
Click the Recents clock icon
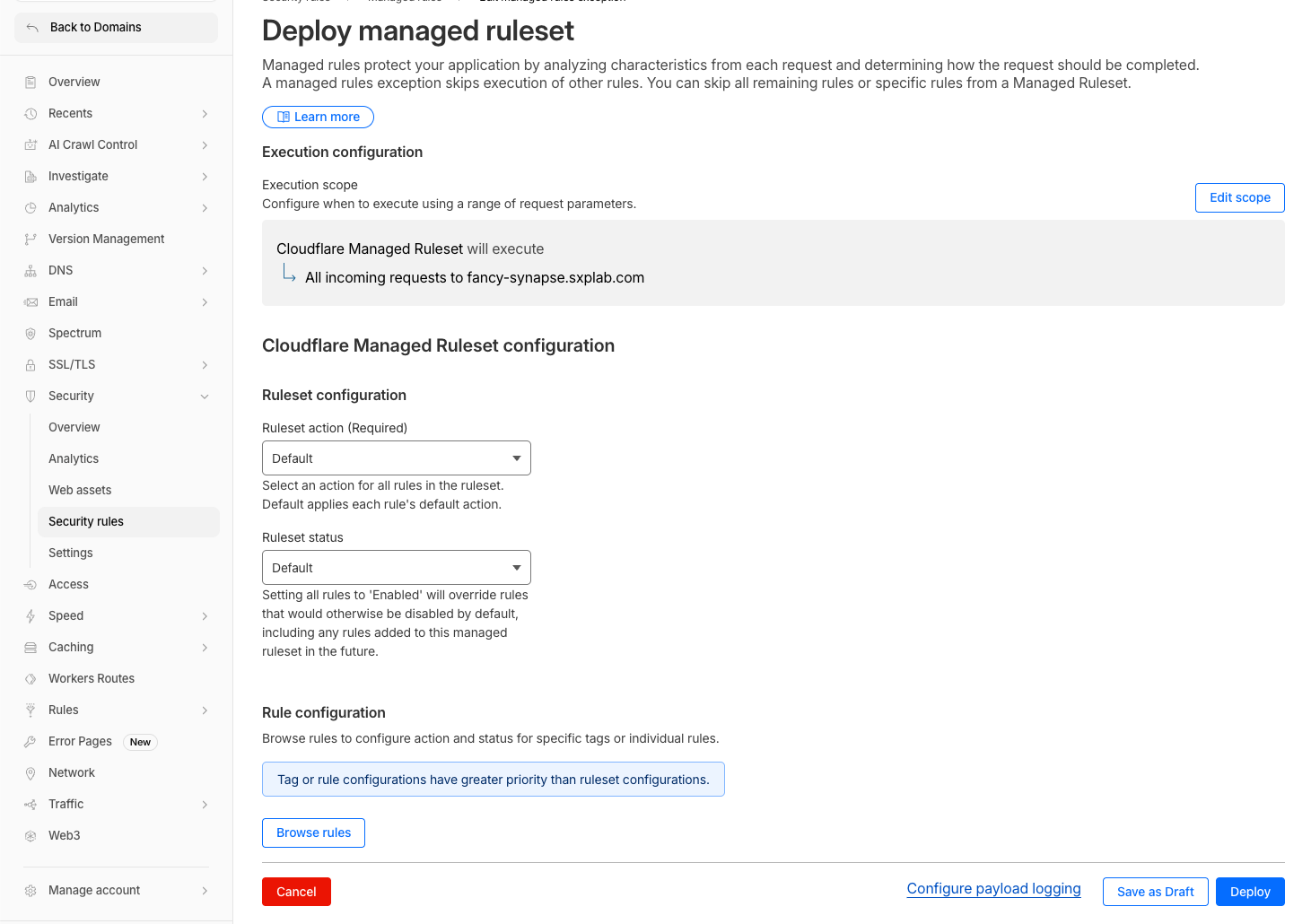click(31, 113)
